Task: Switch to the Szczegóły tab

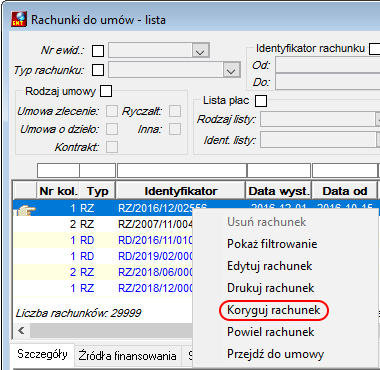Action: 42,354
